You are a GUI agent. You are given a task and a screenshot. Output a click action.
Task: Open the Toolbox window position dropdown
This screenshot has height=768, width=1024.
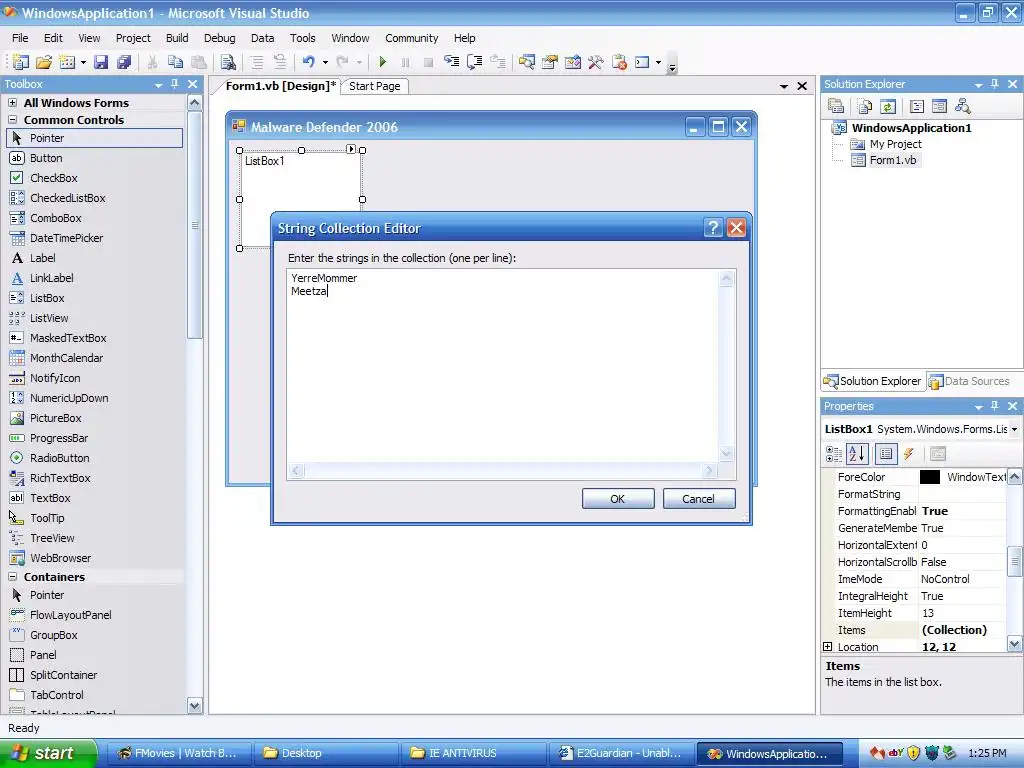tap(158, 85)
